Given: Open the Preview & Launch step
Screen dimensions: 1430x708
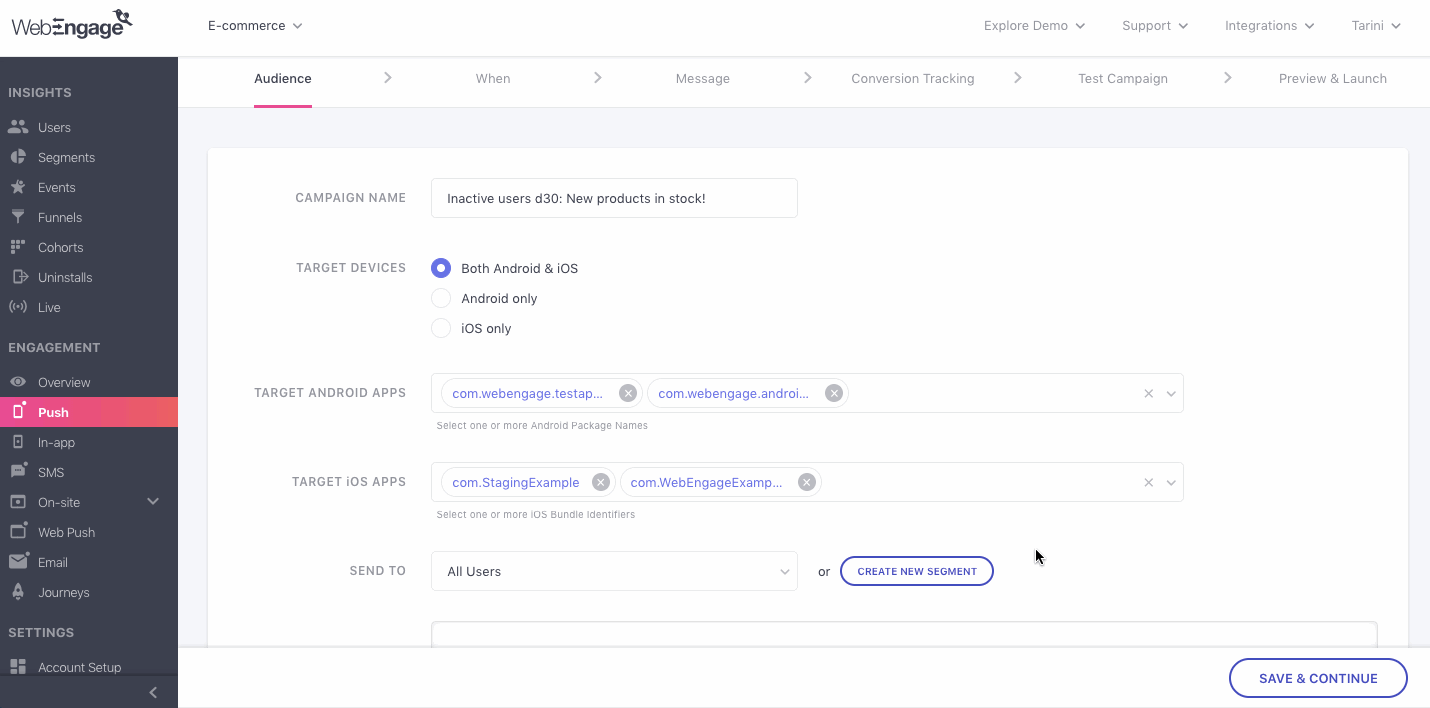Looking at the screenshot, I should 1333,79.
